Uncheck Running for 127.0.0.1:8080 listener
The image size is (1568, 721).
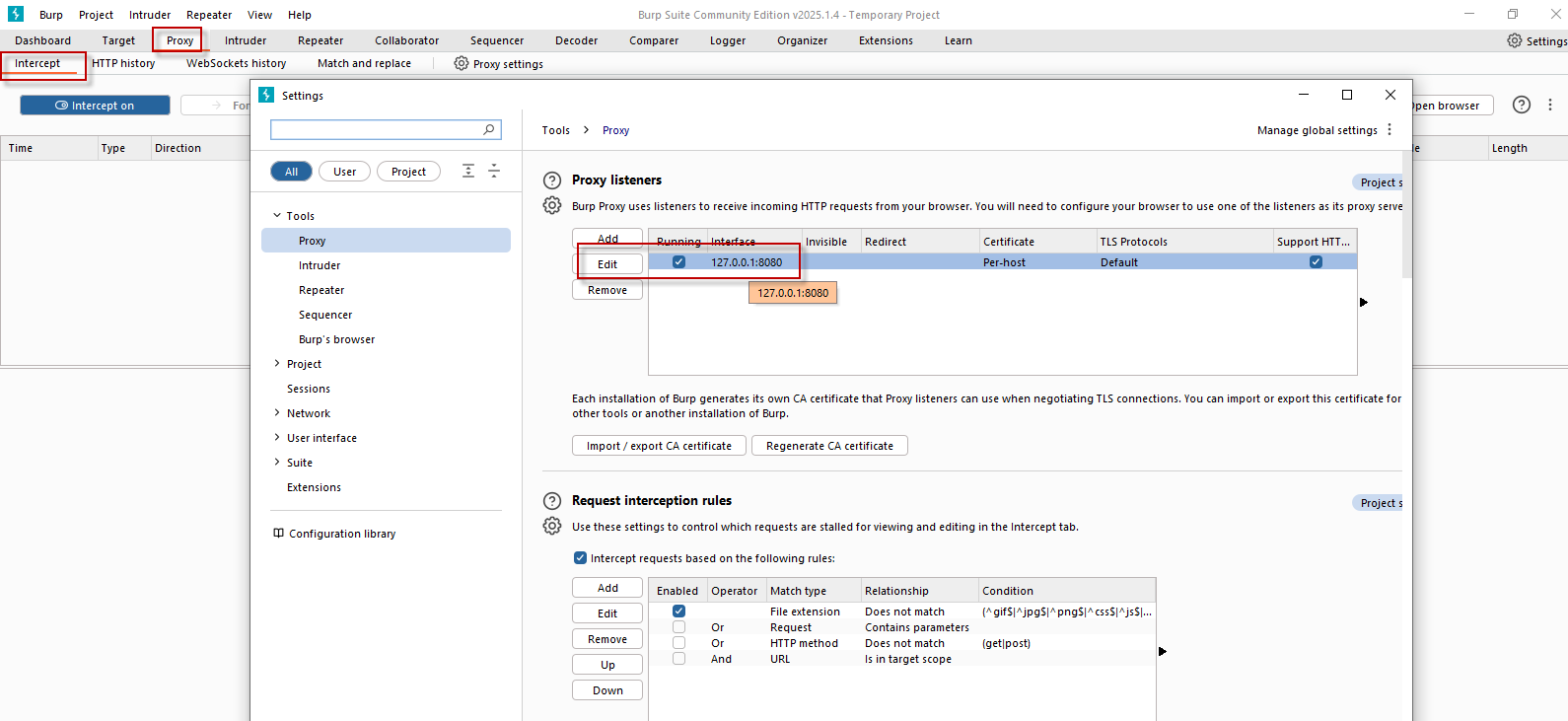[x=678, y=261]
